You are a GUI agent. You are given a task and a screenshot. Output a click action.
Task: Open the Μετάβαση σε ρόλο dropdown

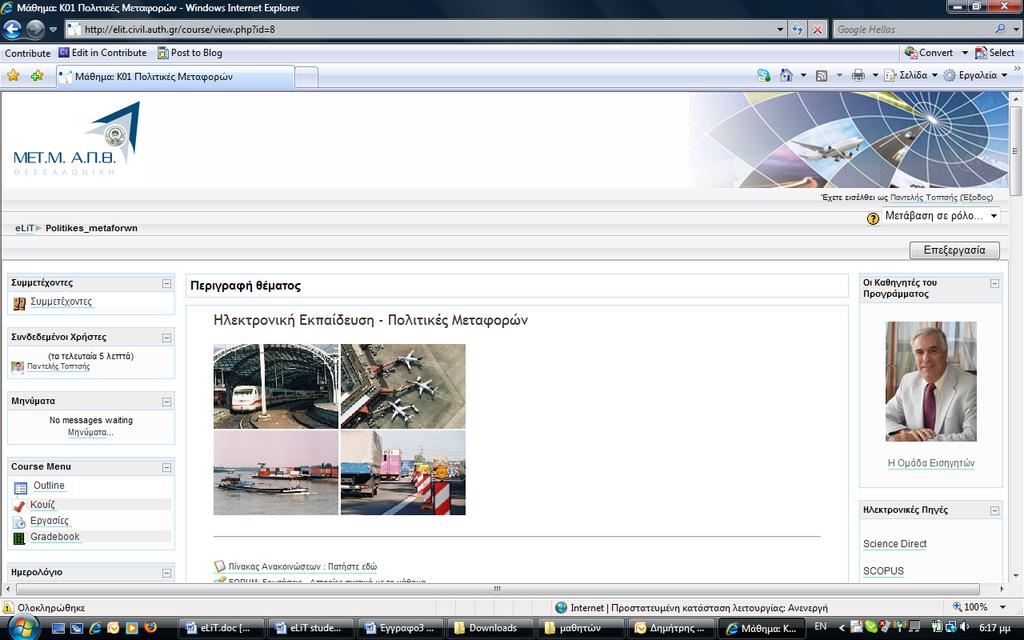click(x=941, y=216)
